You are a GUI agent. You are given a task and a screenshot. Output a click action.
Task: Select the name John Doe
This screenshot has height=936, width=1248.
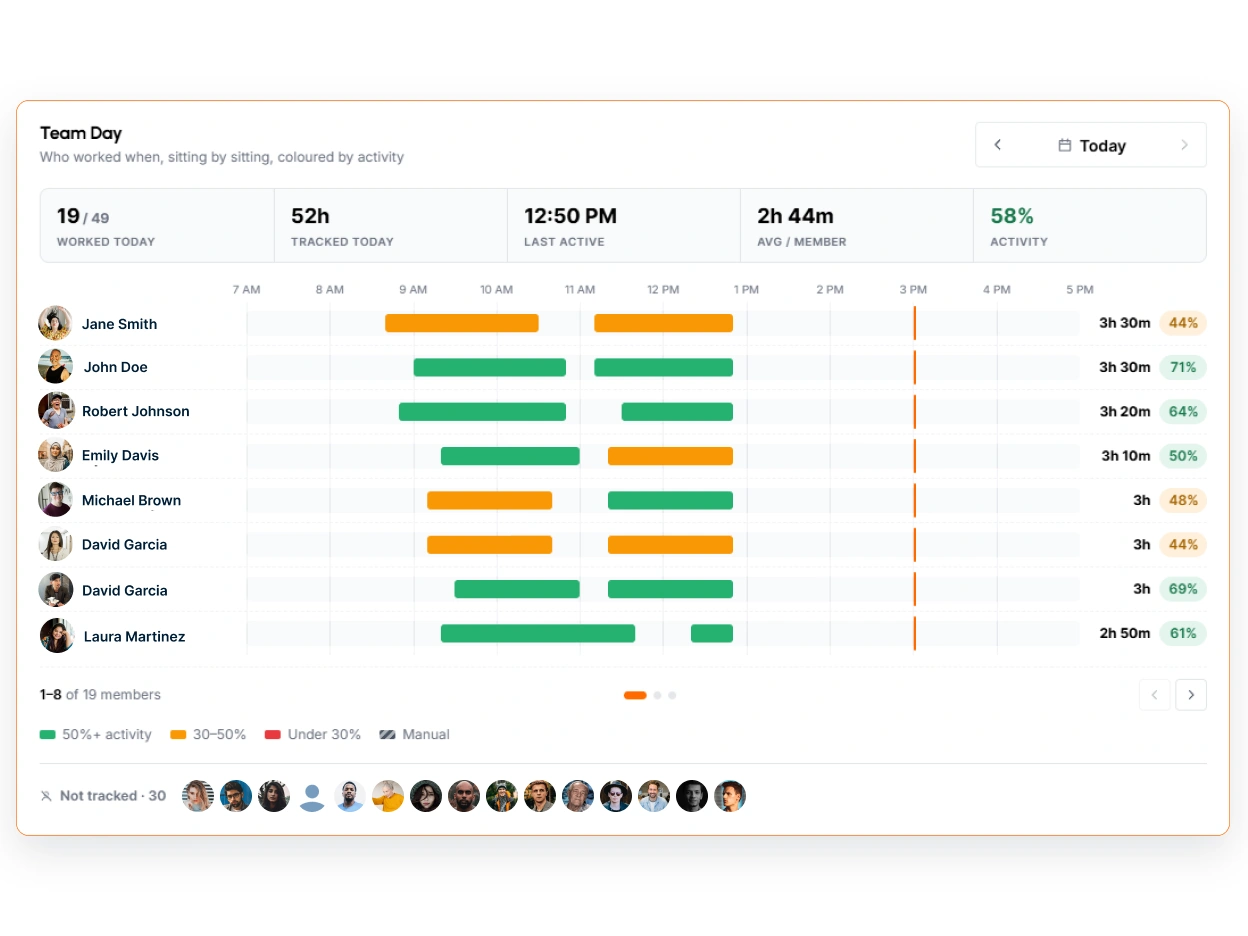(x=116, y=367)
